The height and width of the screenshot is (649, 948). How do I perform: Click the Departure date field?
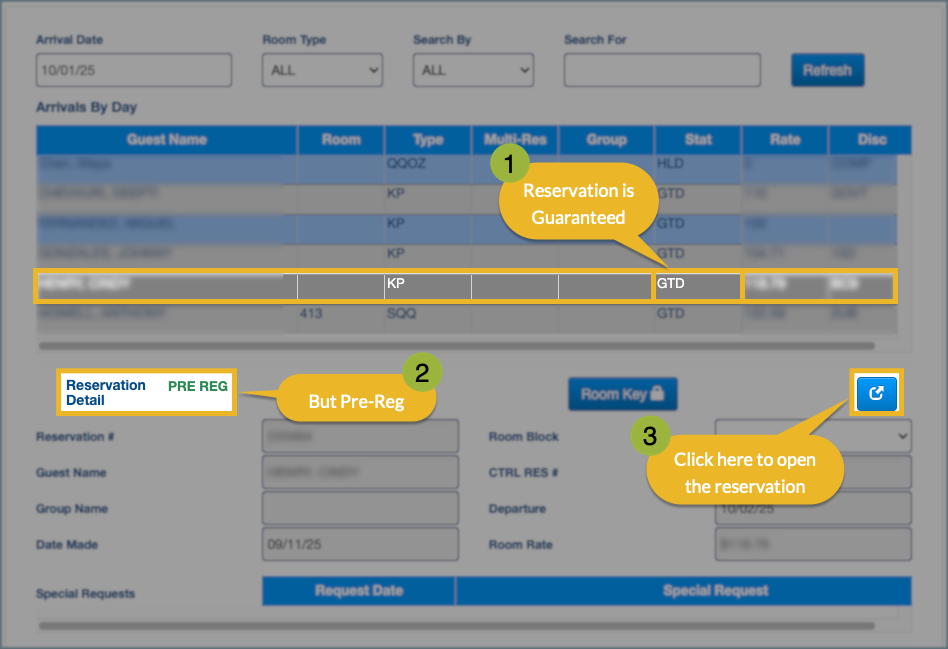click(x=812, y=508)
